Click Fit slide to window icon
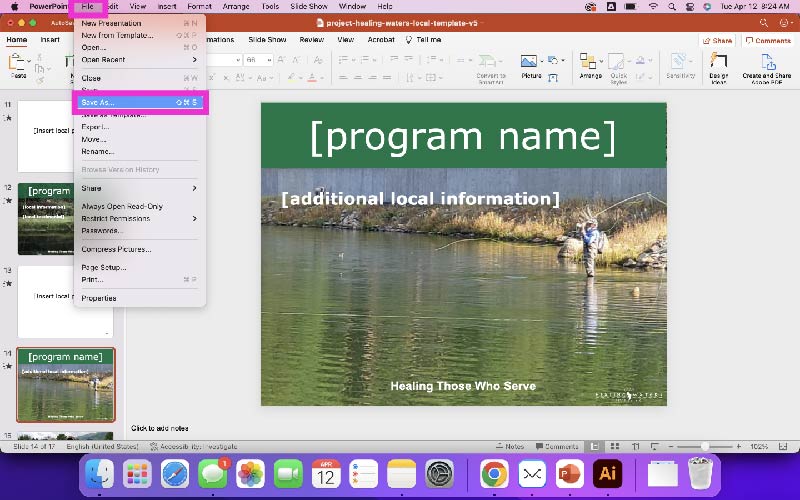This screenshot has width=800, height=500. pyautogui.click(x=783, y=446)
